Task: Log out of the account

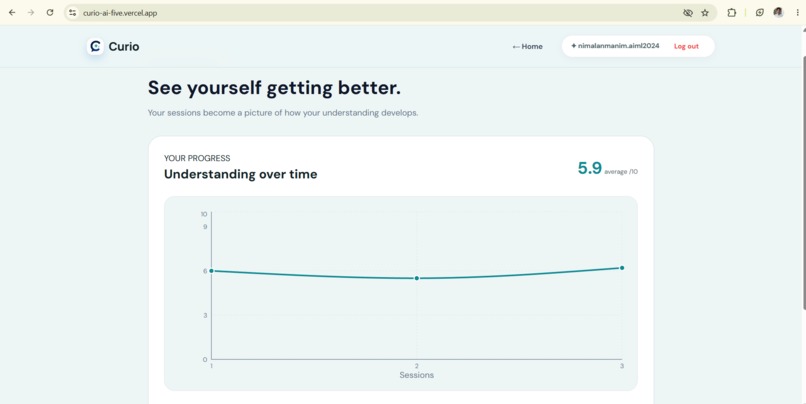Action: click(686, 46)
